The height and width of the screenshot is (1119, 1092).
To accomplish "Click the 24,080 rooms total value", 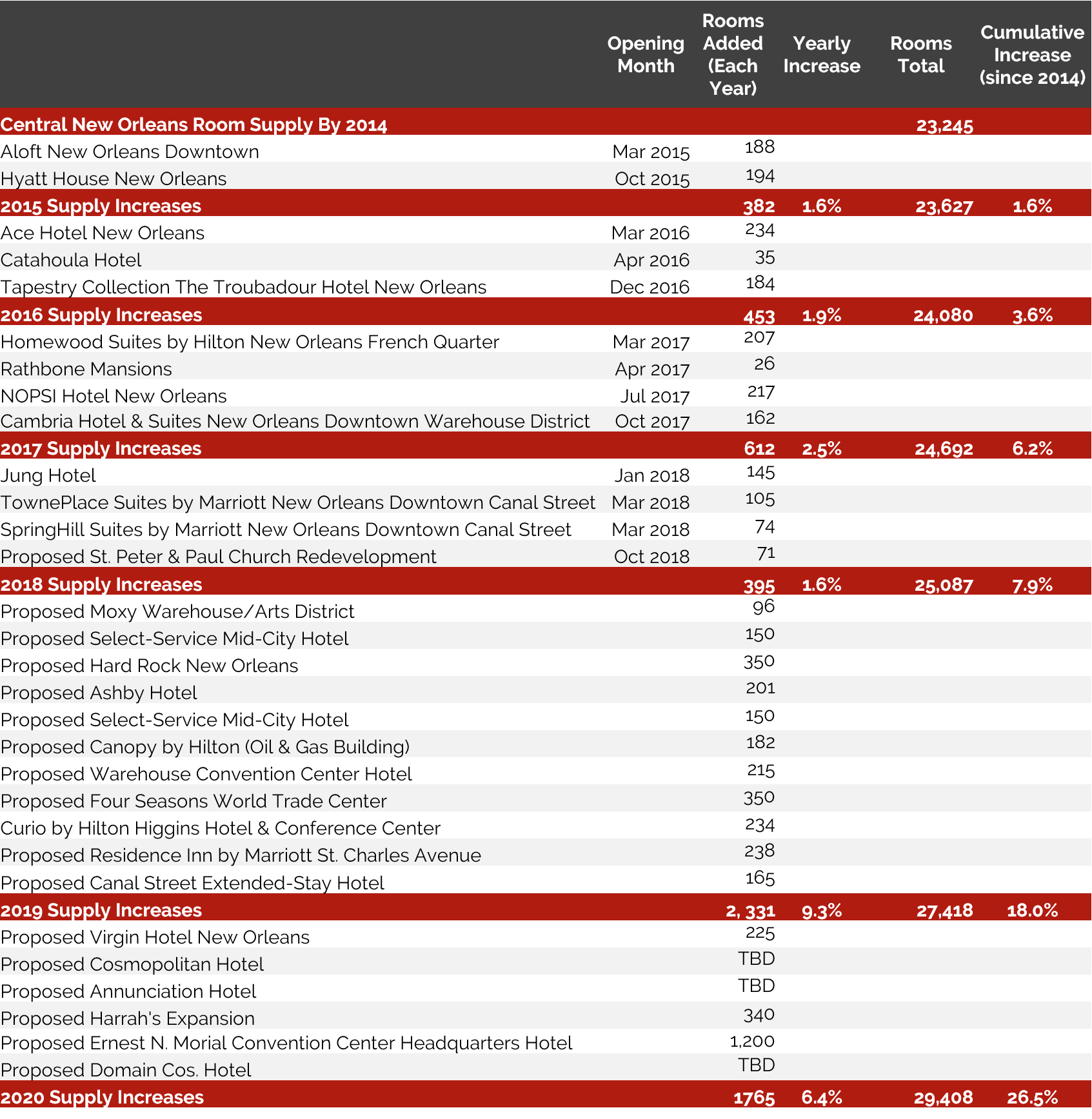I will point(943,315).
